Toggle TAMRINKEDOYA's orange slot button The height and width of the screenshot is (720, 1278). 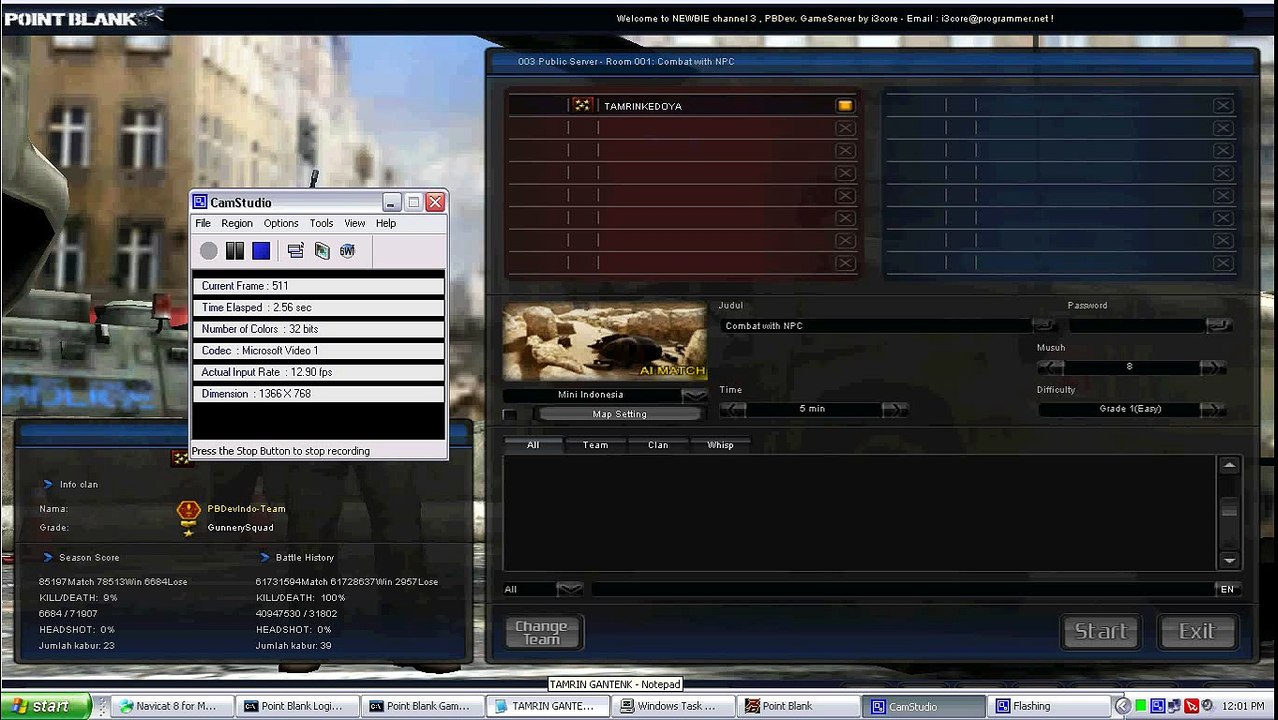(845, 105)
